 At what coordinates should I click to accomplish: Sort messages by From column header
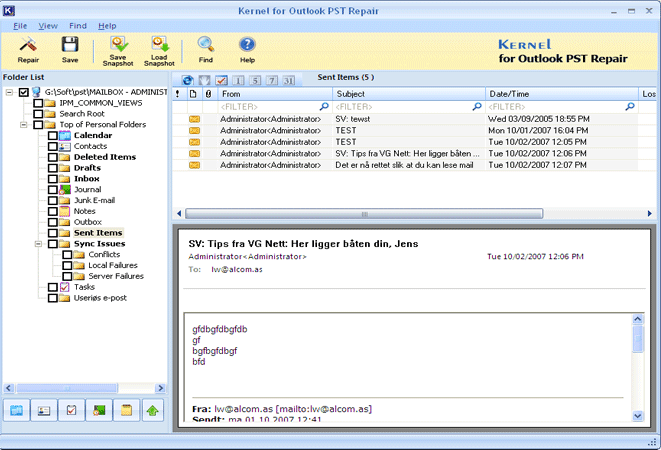tap(275, 94)
